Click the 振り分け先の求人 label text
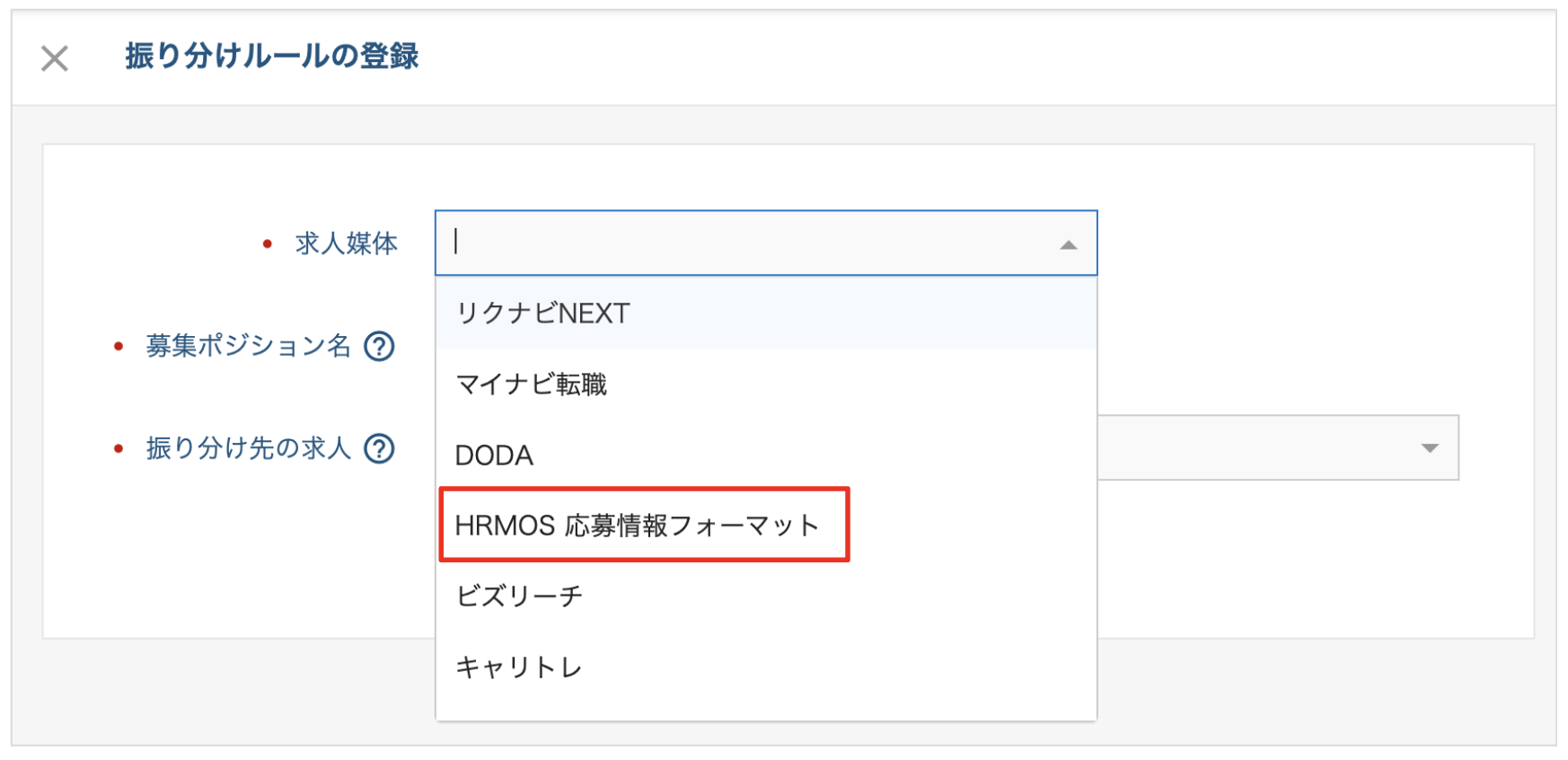This screenshot has height=760, width=1568. 248,448
